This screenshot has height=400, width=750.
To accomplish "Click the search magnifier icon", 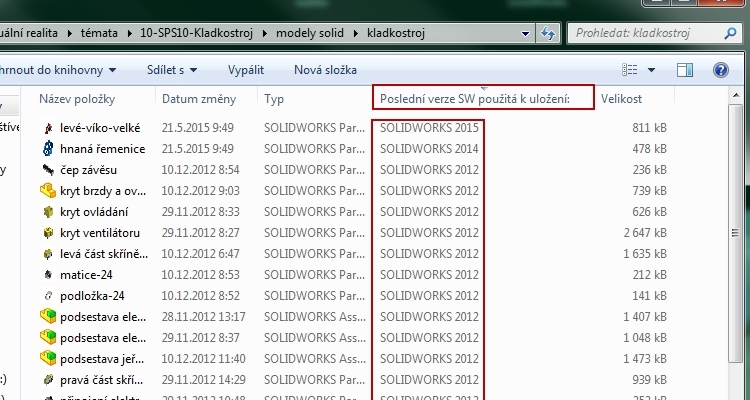I will [730, 33].
